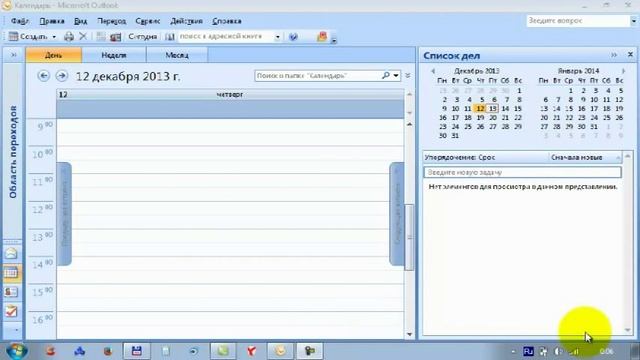The width and height of the screenshot is (640, 360).
Task: Expand the search query builder chevron
Action: (x=407, y=76)
